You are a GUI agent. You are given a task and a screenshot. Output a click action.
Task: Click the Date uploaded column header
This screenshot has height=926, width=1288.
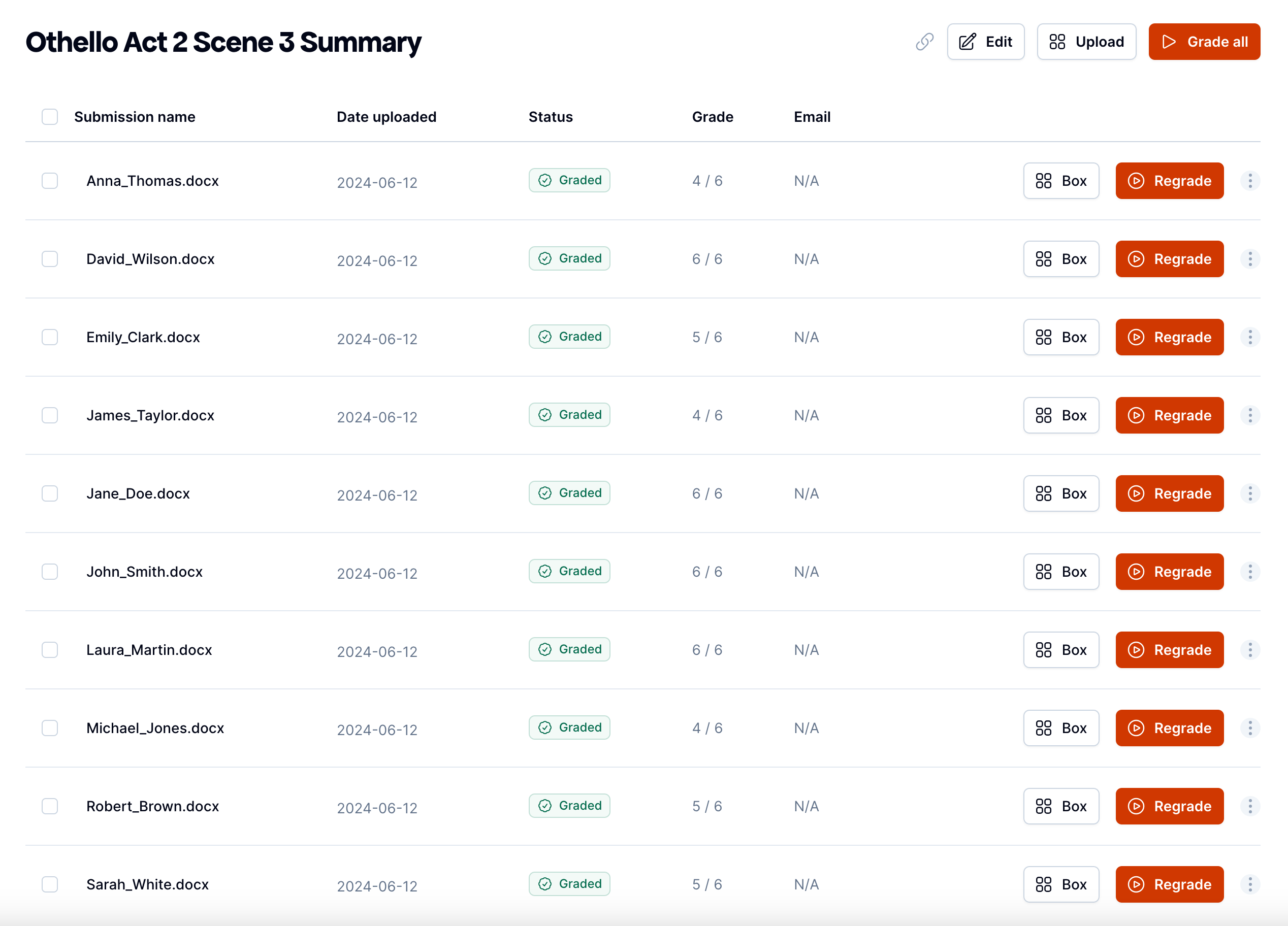click(x=386, y=117)
